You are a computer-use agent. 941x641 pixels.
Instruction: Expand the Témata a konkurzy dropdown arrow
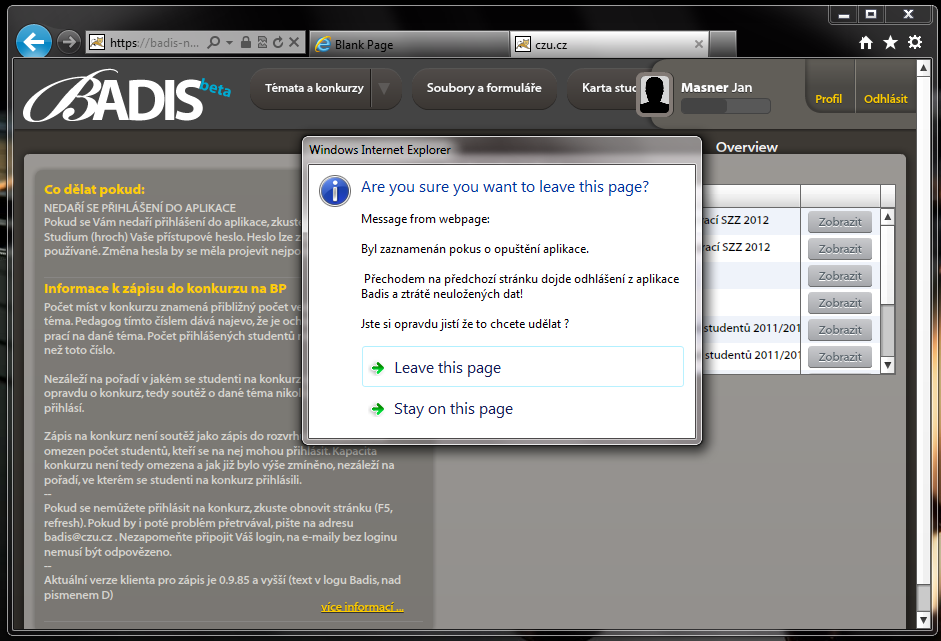[x=385, y=89]
